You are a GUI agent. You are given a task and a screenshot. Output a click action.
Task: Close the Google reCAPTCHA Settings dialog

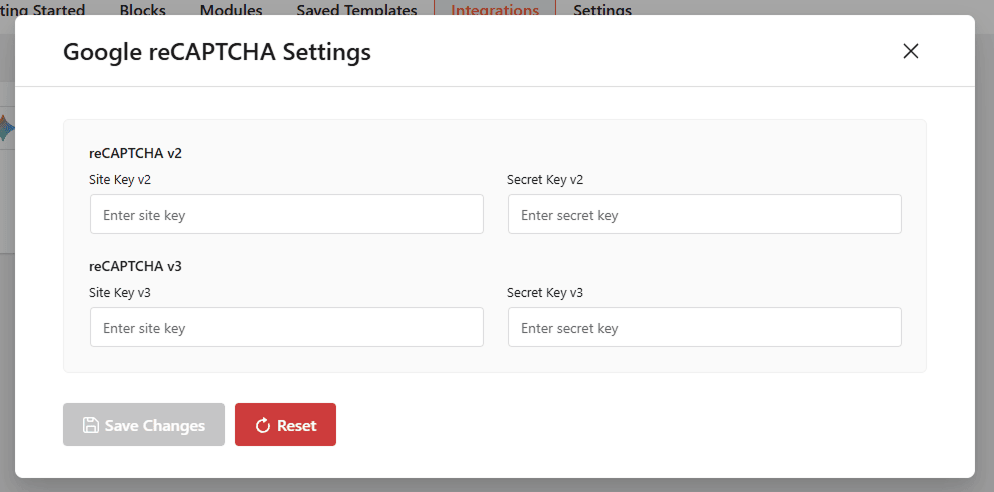[910, 51]
